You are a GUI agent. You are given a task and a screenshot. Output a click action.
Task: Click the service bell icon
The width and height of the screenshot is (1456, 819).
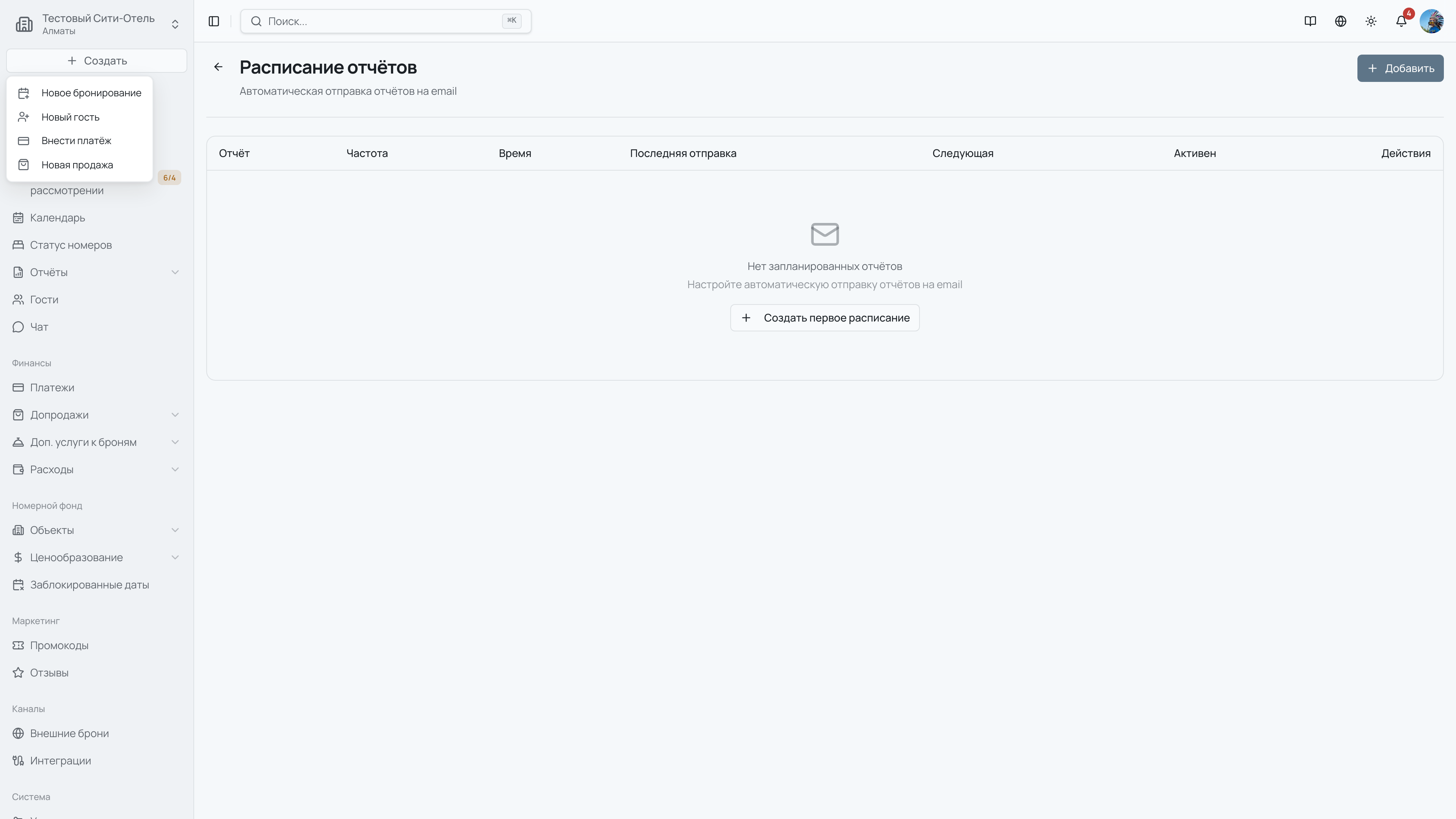pyautogui.click(x=18, y=442)
